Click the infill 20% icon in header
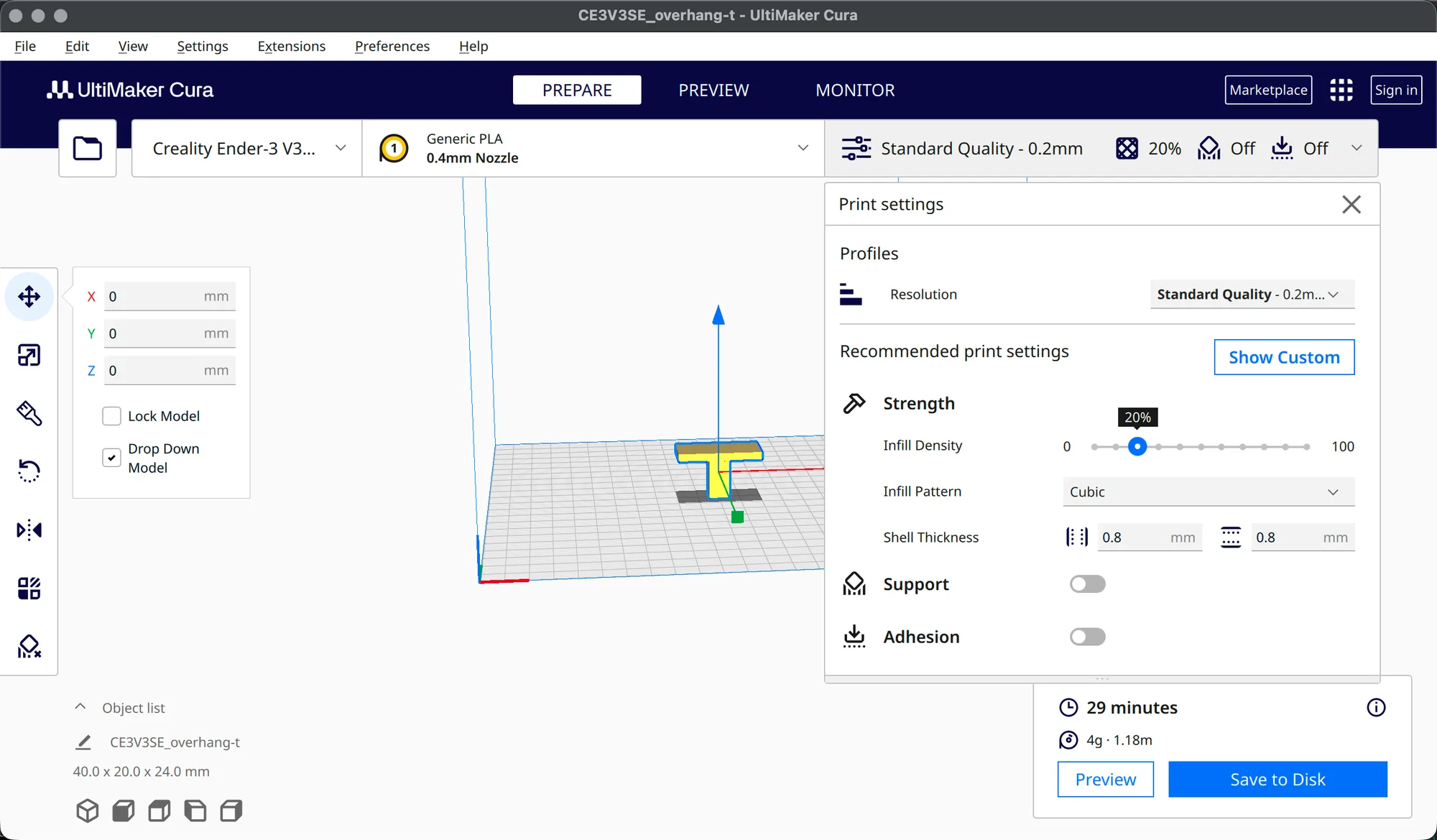Screen dimensions: 1437x840 point(1127,148)
